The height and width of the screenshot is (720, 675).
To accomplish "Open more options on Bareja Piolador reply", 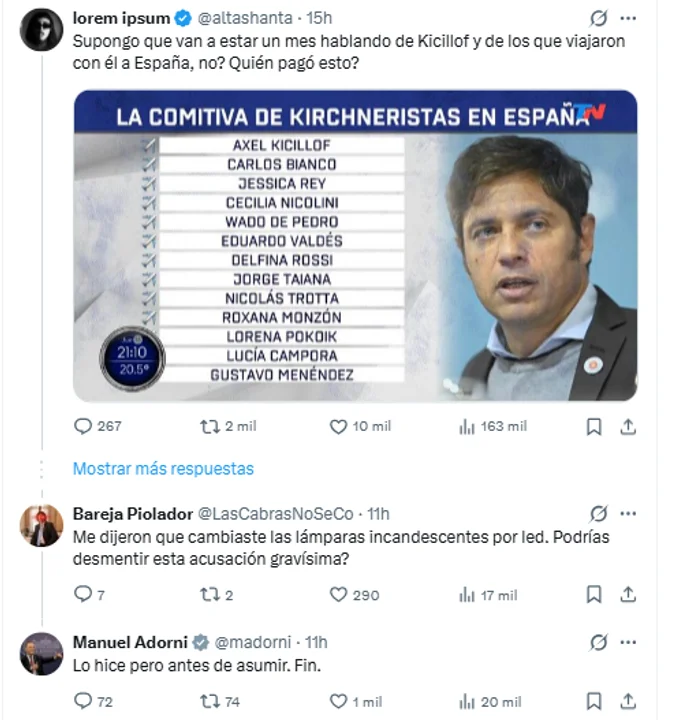I will [x=628, y=514].
